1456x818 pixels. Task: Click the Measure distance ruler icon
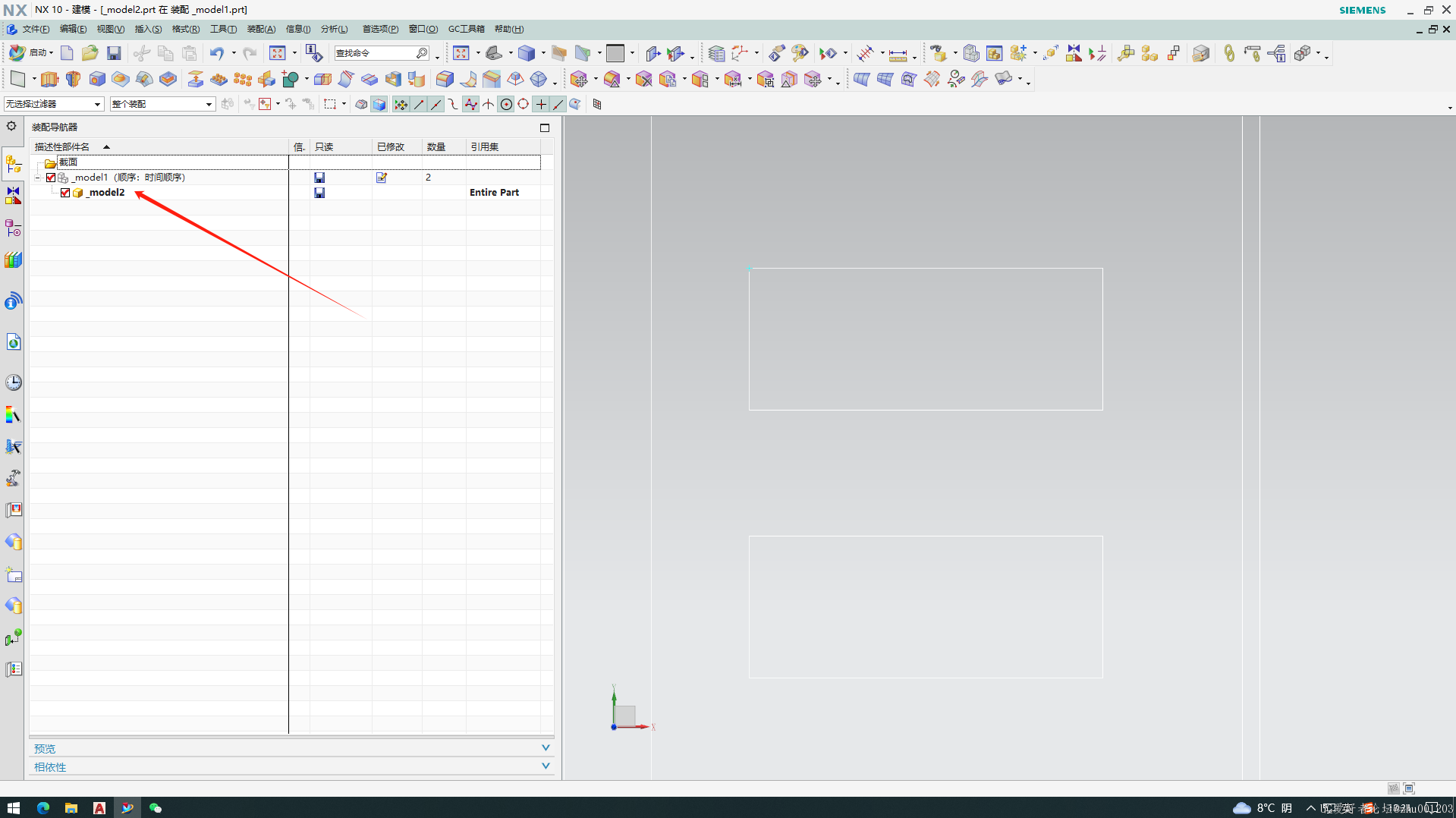click(x=898, y=54)
